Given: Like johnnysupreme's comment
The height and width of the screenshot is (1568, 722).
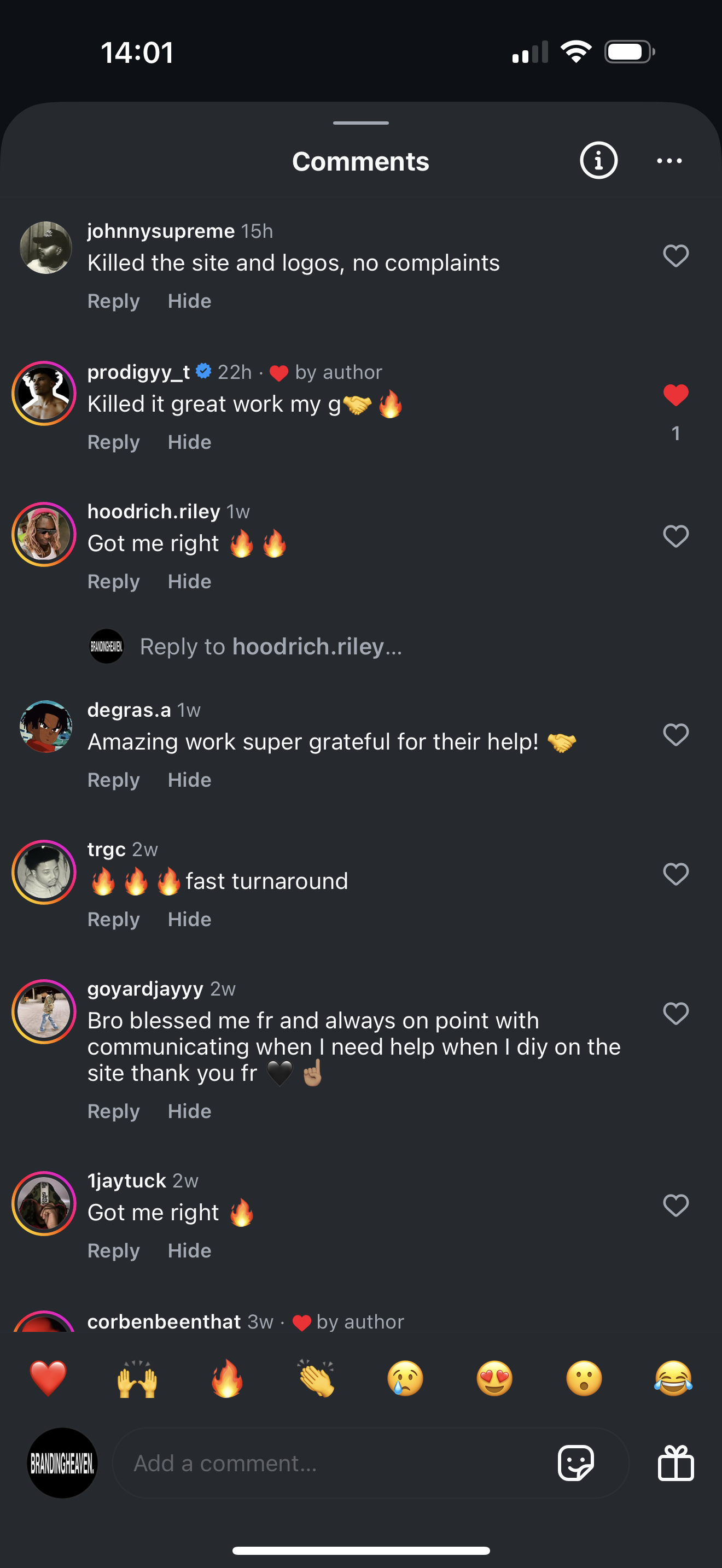Looking at the screenshot, I should pos(675,256).
